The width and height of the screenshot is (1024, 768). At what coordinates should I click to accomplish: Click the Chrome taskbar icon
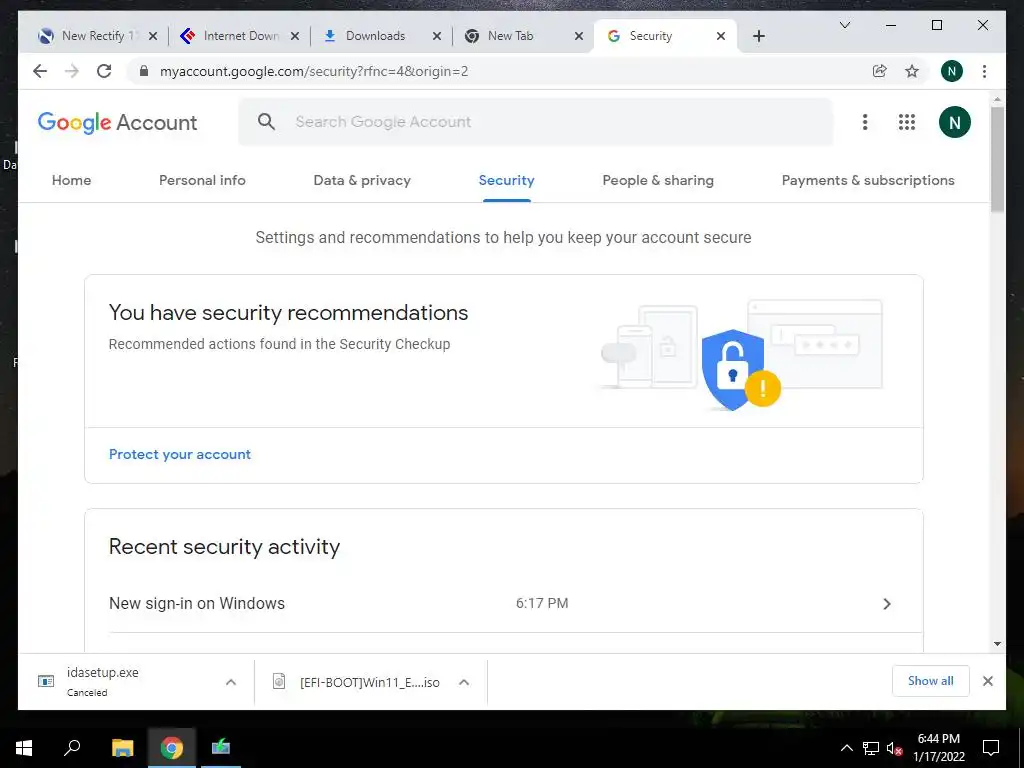[172, 747]
